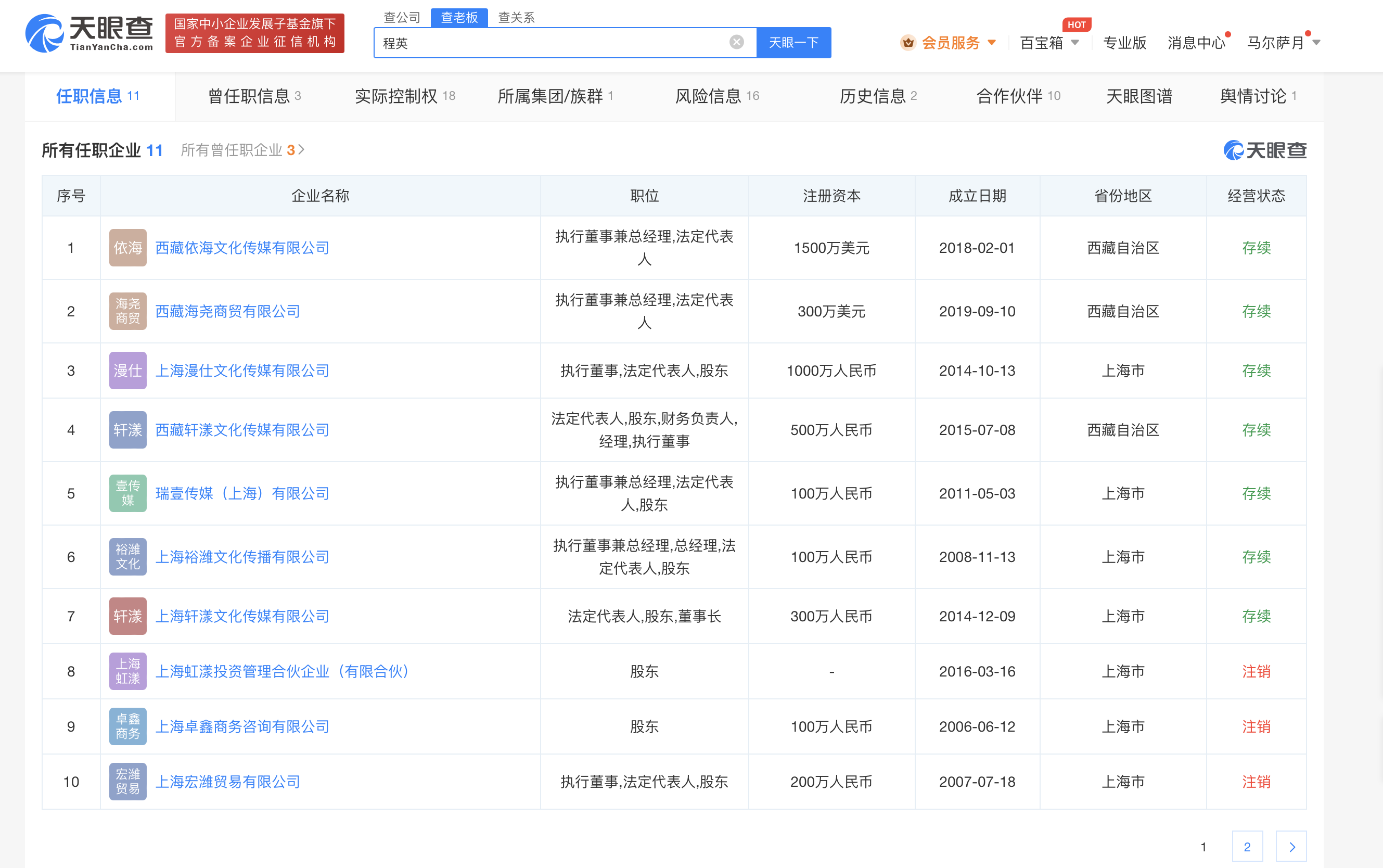Image resolution: width=1383 pixels, height=868 pixels.
Task: Click the 依海 company logo thumbnail
Action: point(127,248)
